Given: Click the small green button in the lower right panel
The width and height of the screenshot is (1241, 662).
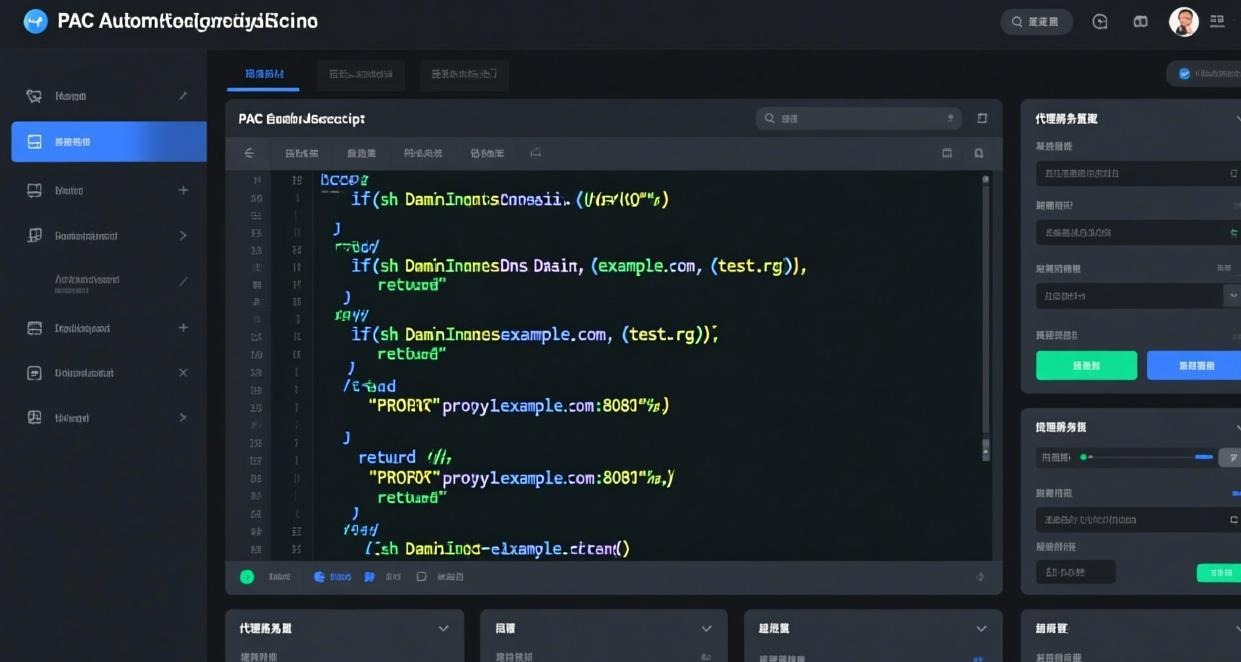Looking at the screenshot, I should pyautogui.click(x=1219, y=573).
